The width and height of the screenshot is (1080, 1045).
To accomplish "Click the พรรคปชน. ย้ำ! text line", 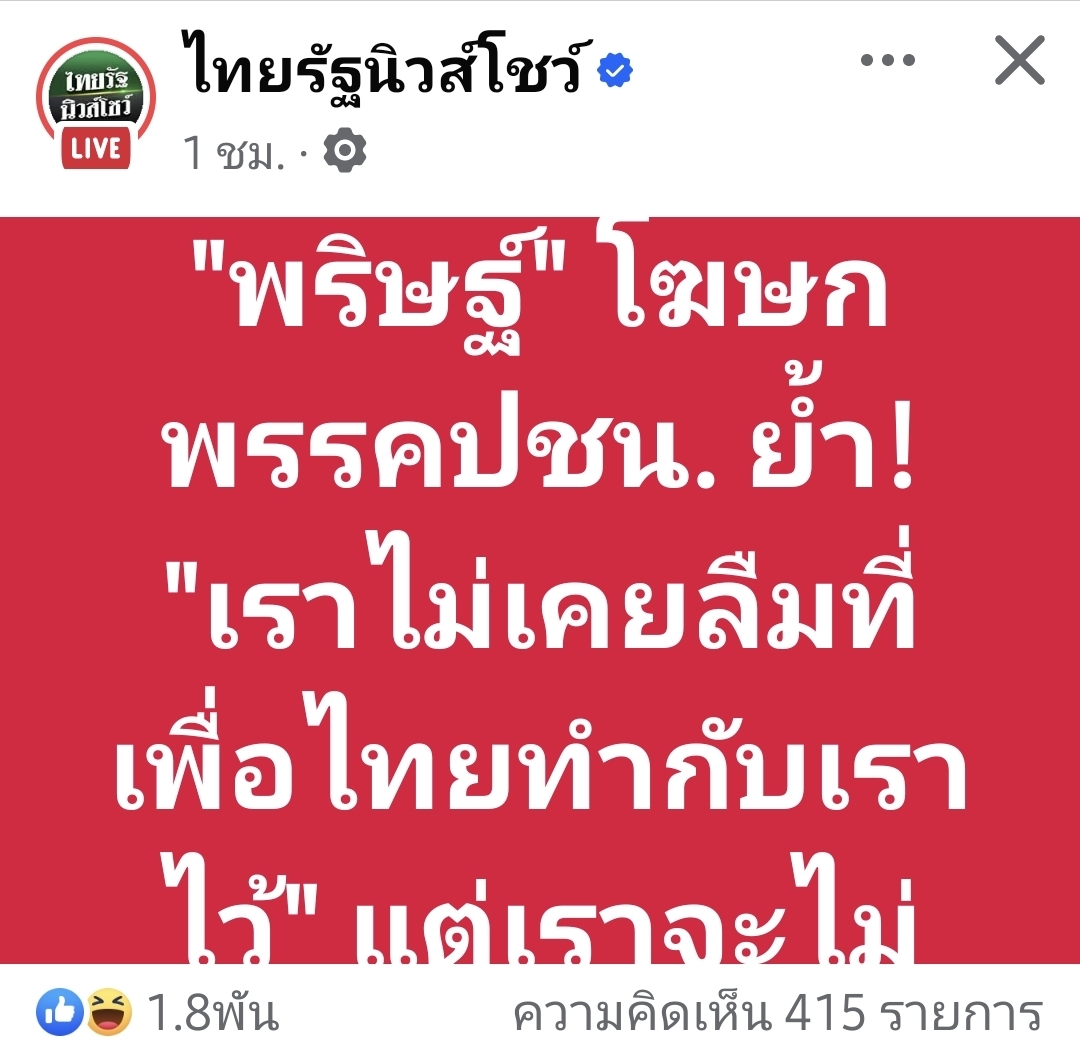I will 540,437.
